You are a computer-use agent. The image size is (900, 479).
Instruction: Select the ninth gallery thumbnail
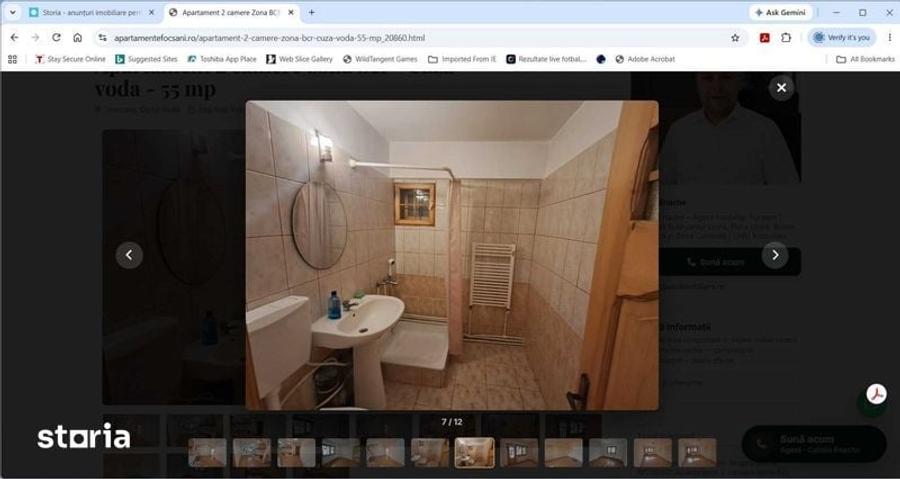564,453
